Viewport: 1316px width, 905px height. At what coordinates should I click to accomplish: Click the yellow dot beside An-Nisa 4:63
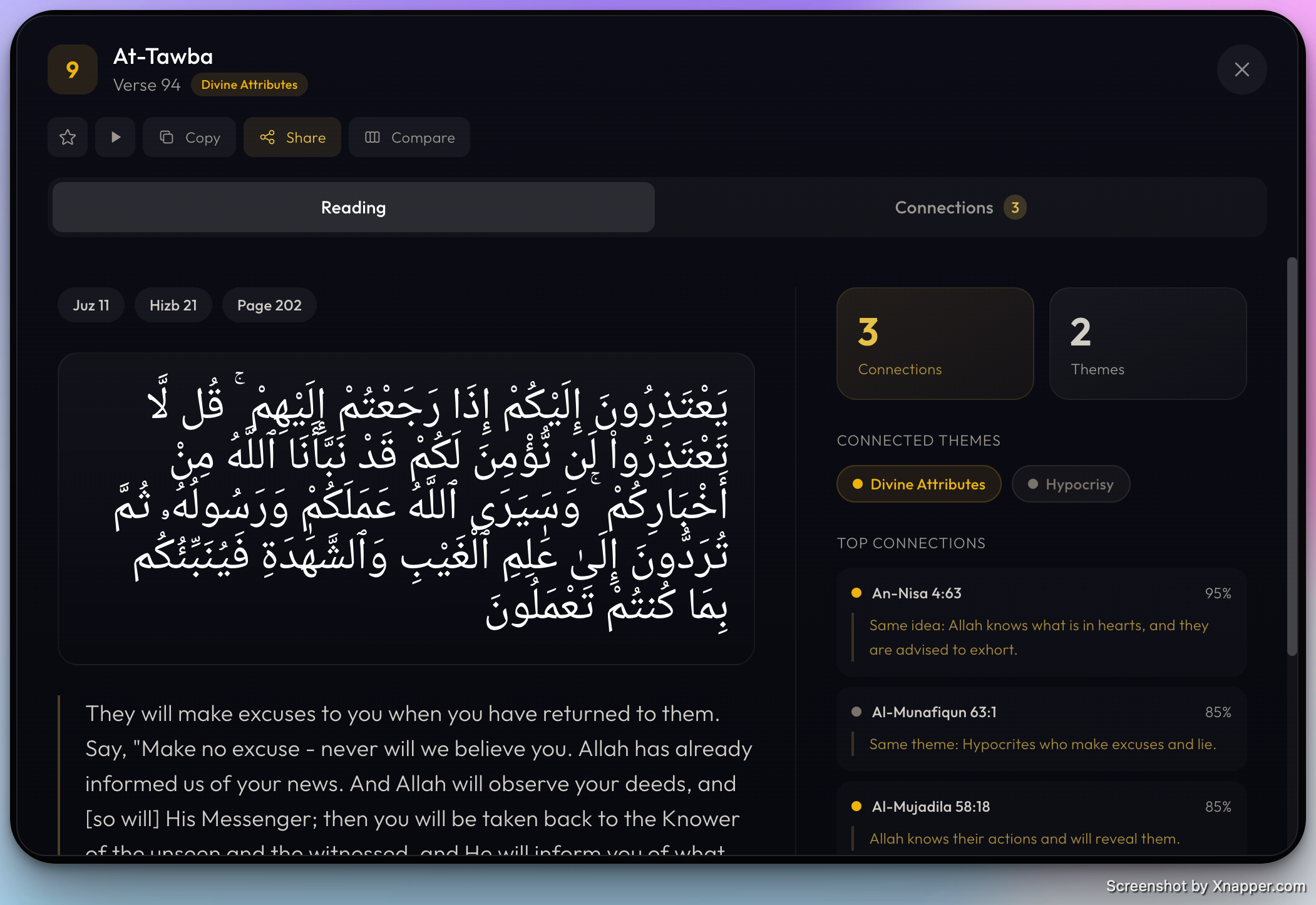point(855,593)
